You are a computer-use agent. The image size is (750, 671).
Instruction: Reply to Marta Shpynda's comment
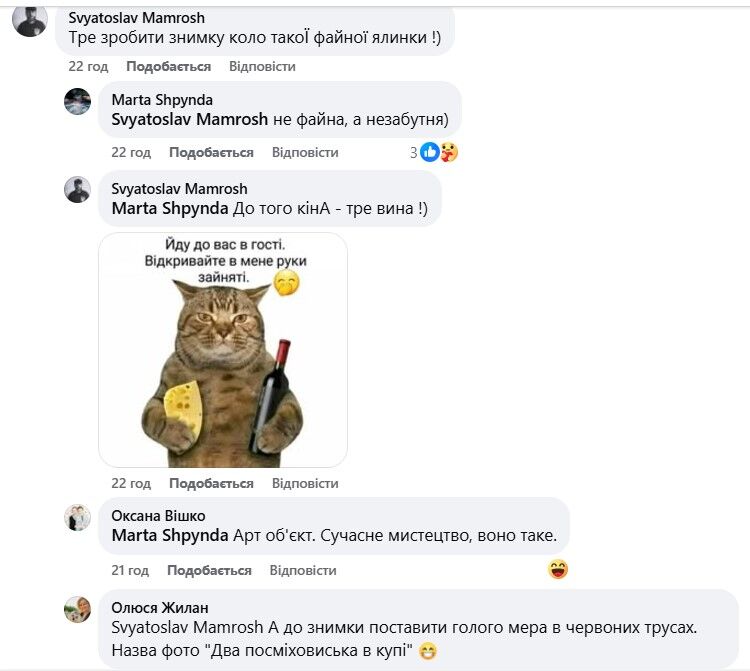point(305,152)
